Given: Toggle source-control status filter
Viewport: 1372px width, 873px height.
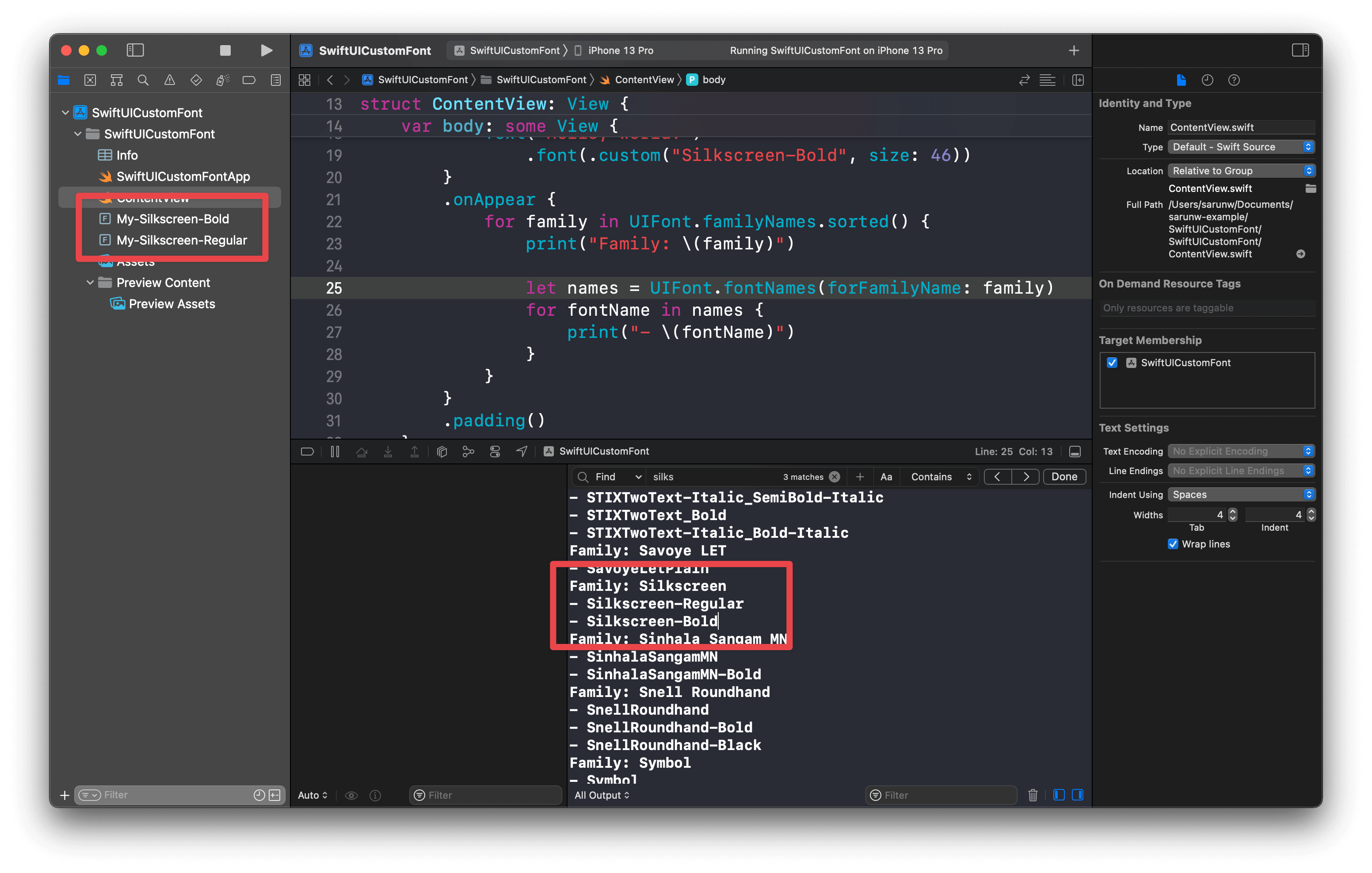Looking at the screenshot, I should click(x=274, y=795).
